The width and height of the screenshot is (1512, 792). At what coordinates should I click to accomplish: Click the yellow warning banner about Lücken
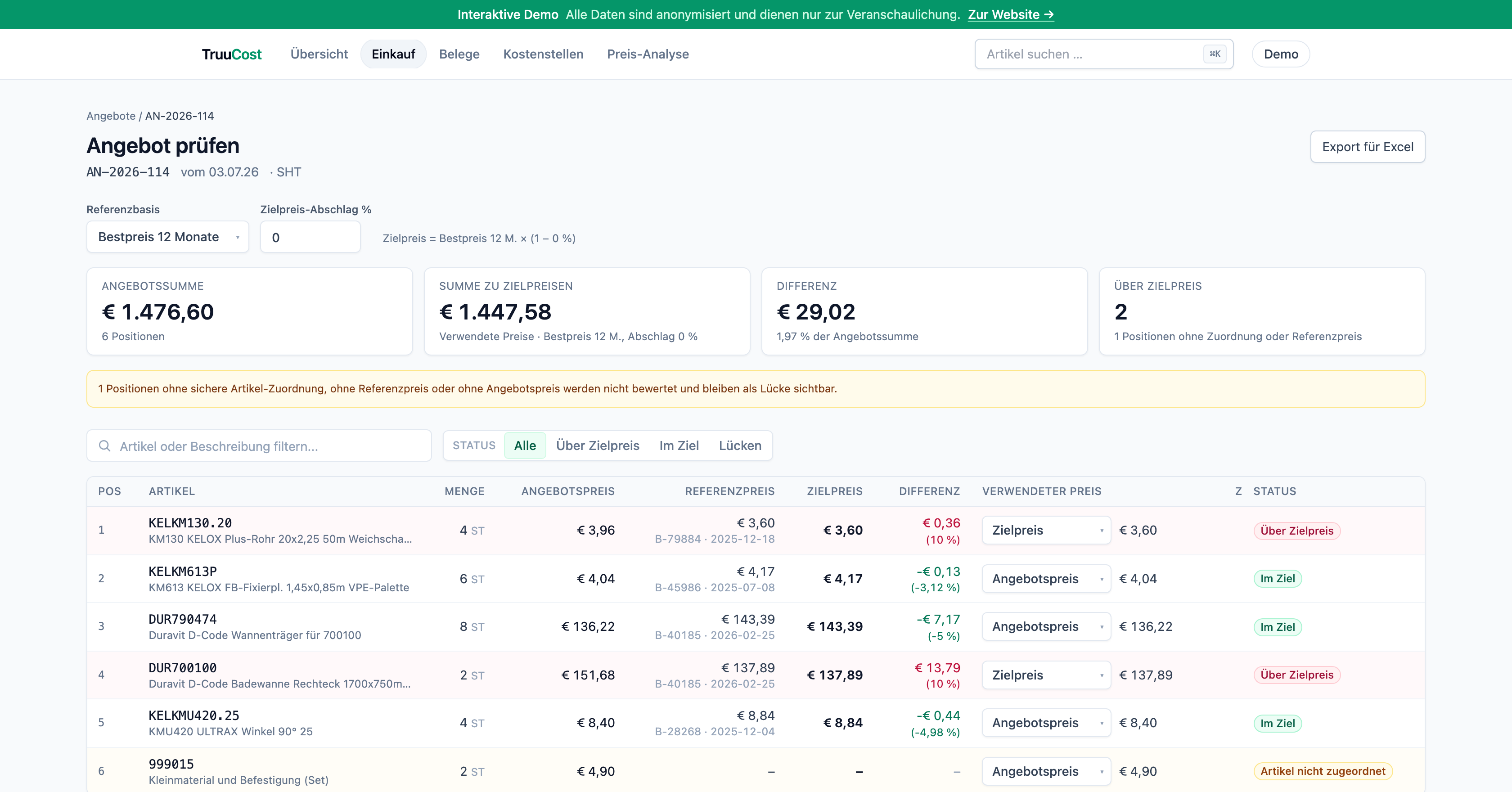[756, 389]
